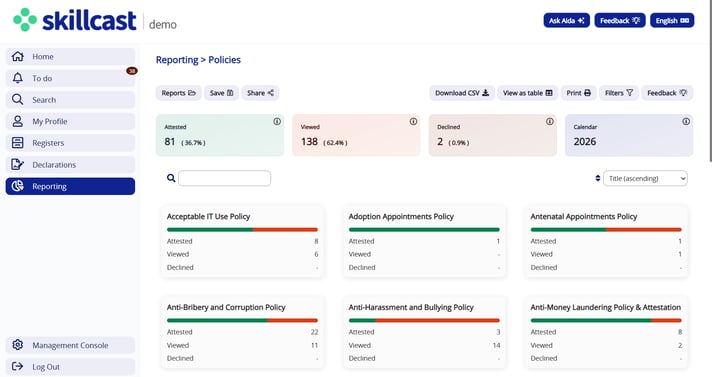
Task: Focus the policy search input field
Action: click(225, 178)
